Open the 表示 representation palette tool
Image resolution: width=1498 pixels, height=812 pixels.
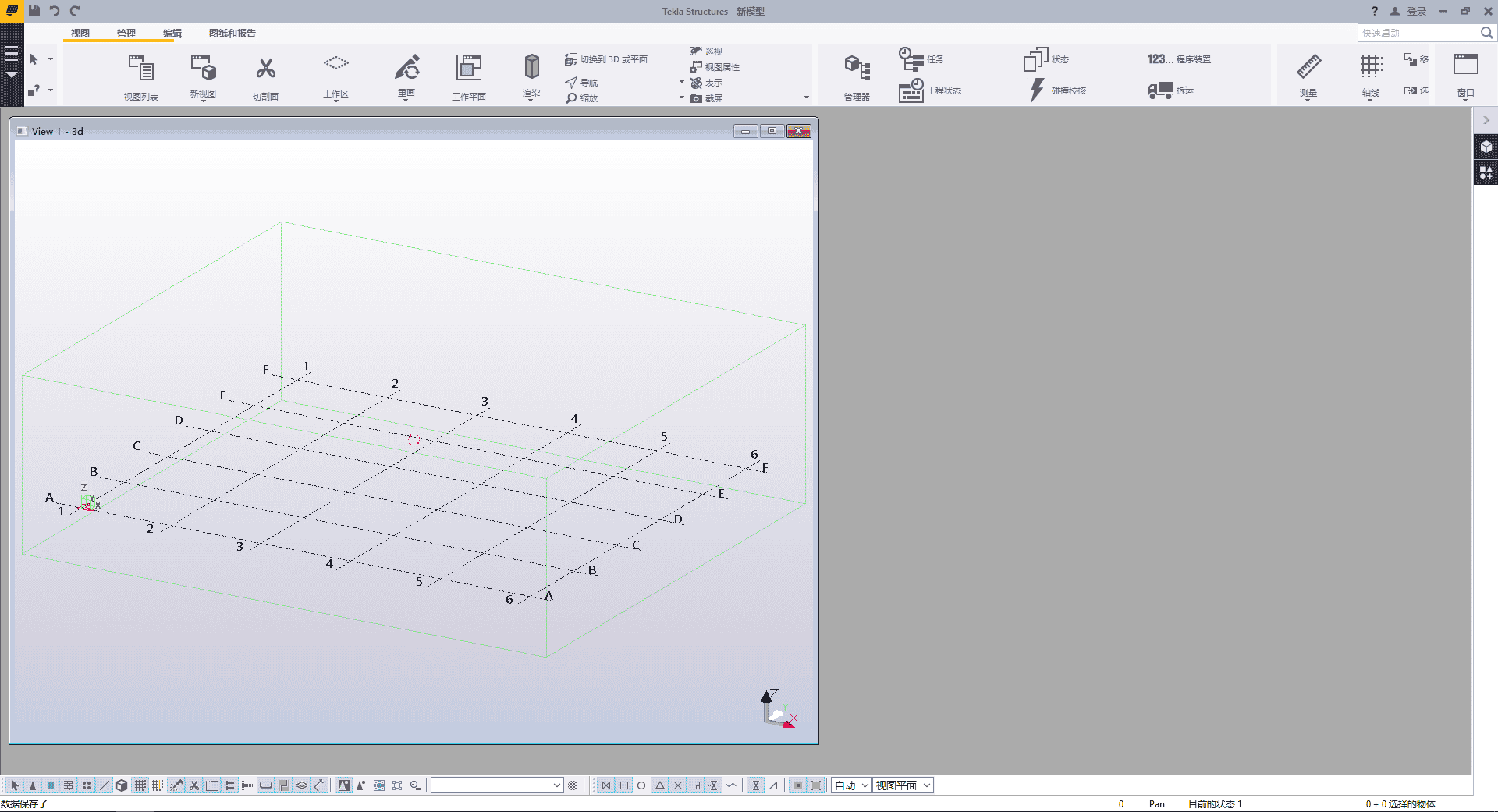pos(706,83)
